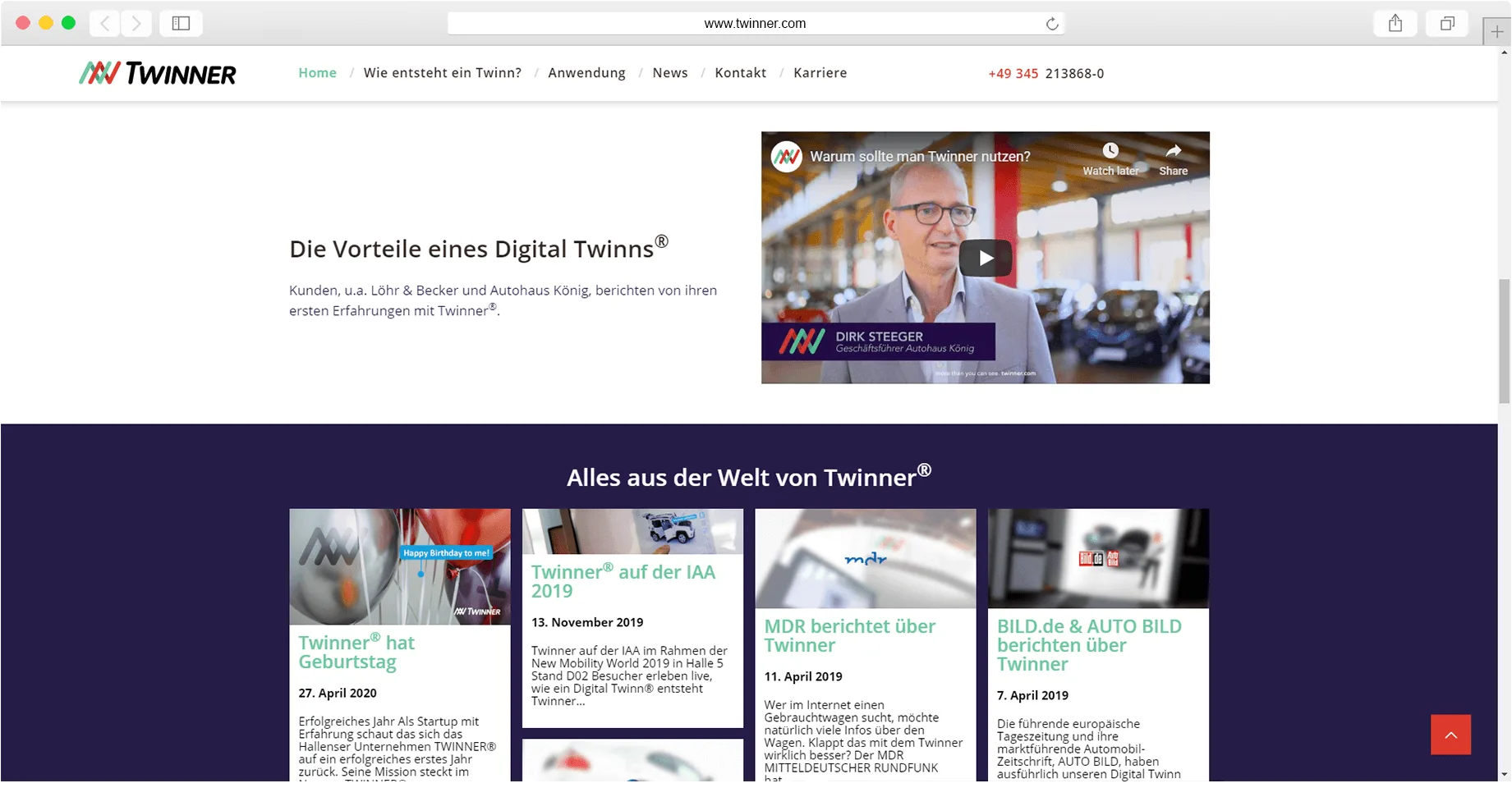
Task: Click excerpt starting 'Erfolgreiches Jahr Als Startup'
Action: [398, 747]
